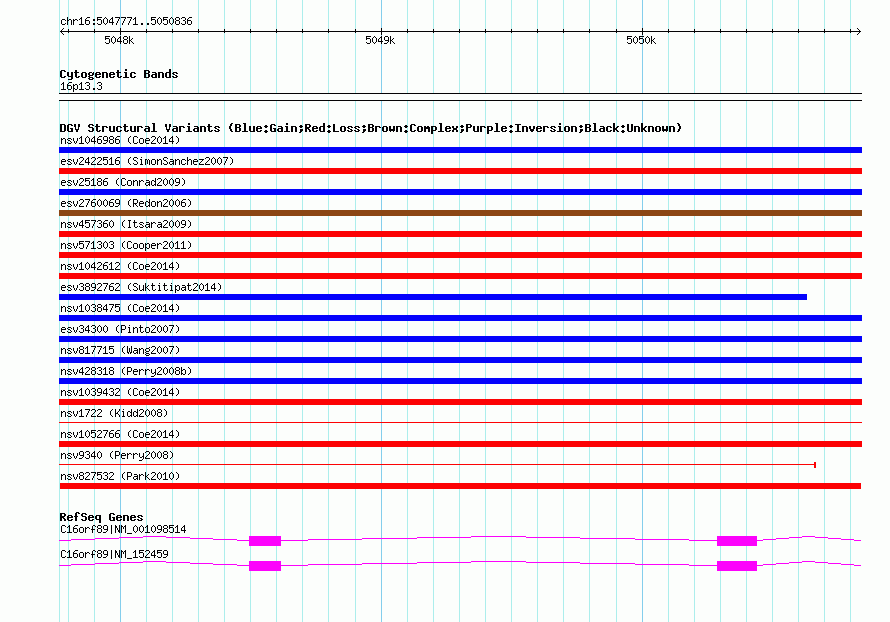Click the nsv571303 (Cooper2011) label
This screenshot has width=890, height=622.
[126, 245]
